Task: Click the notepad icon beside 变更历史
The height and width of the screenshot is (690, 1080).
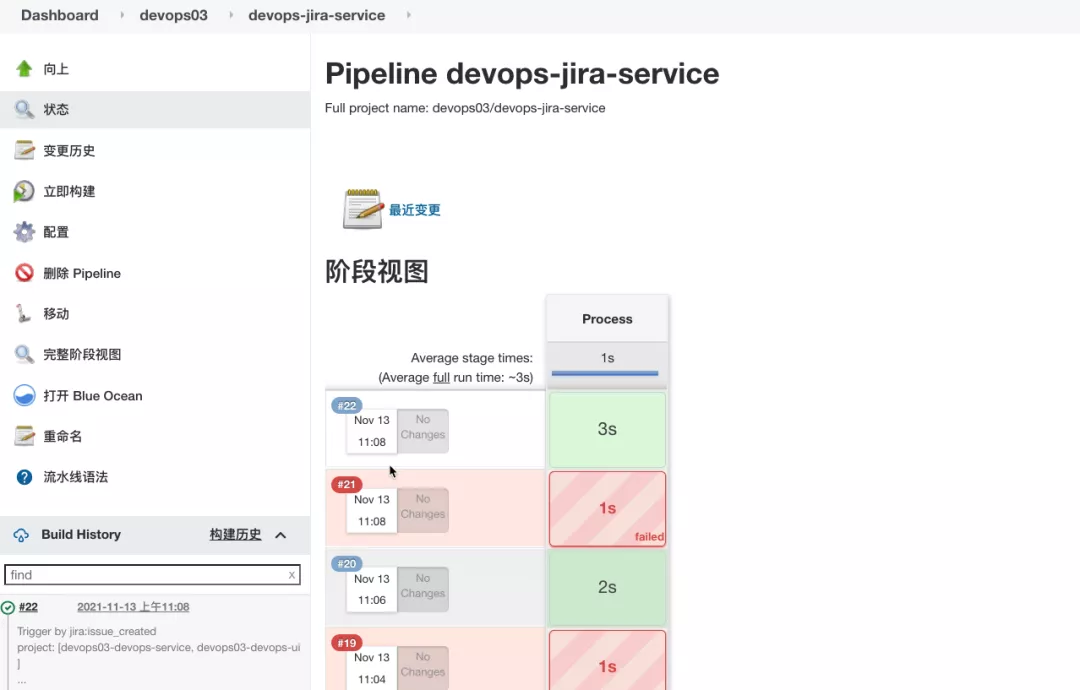Action: coord(24,150)
